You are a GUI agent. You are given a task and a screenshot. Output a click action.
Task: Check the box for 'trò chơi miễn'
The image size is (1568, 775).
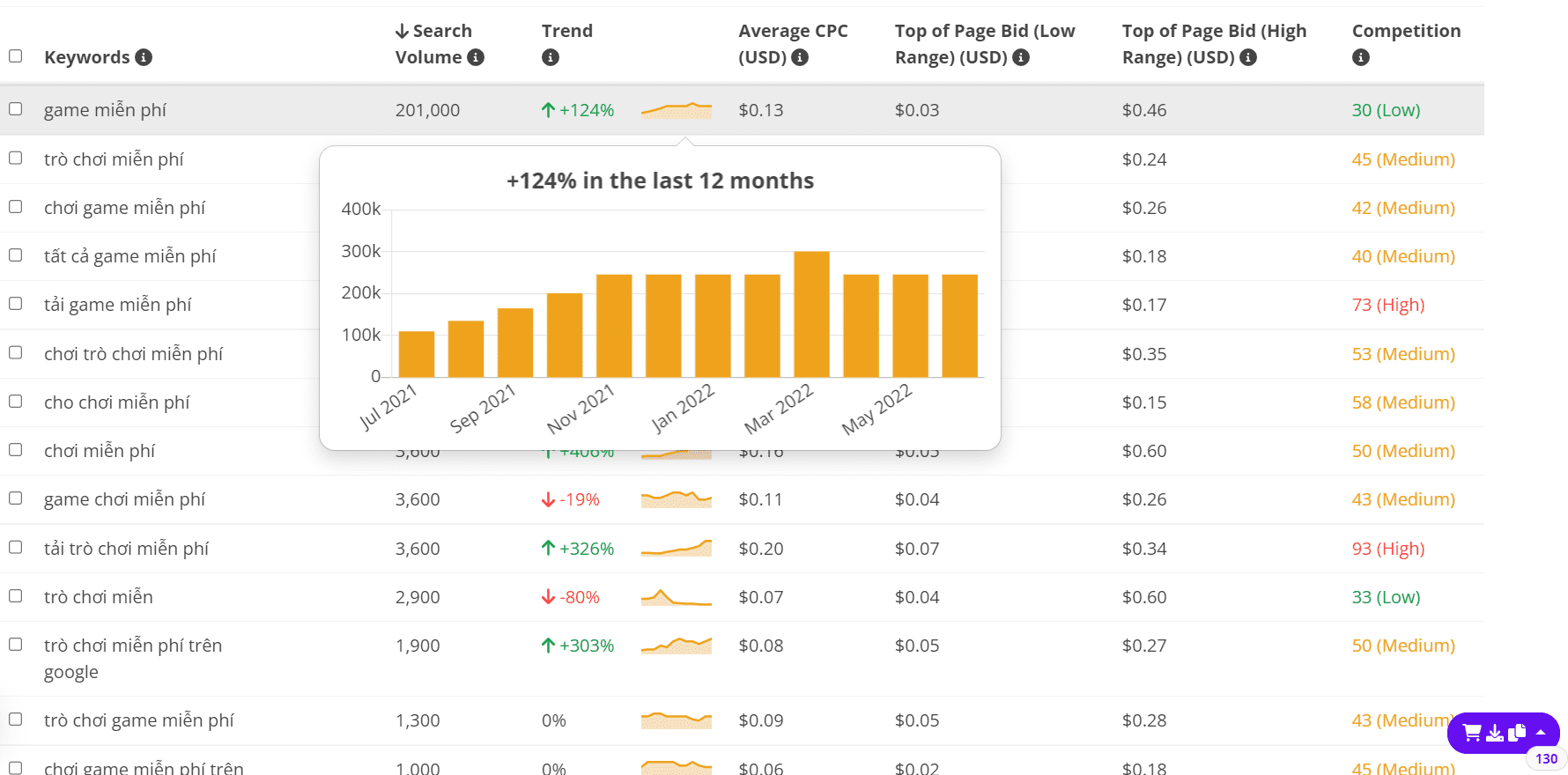16,596
